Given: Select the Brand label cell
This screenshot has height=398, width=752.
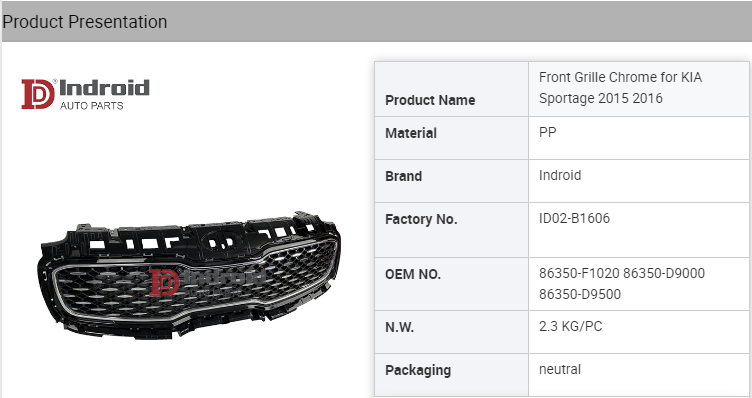Looking at the screenshot, I should (x=451, y=181).
